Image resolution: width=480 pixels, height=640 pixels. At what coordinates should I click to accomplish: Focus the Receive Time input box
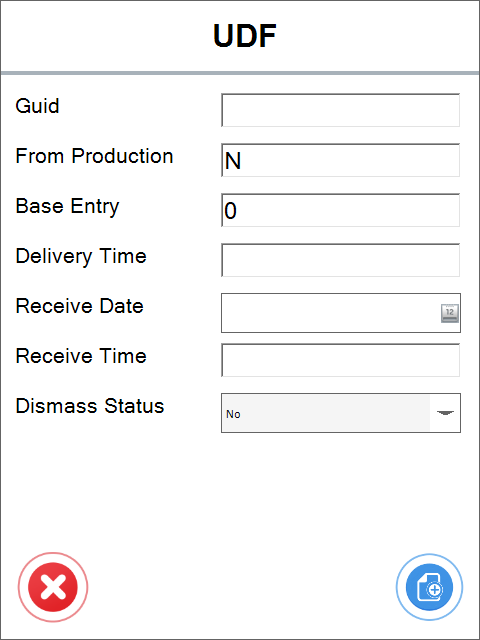(x=341, y=360)
